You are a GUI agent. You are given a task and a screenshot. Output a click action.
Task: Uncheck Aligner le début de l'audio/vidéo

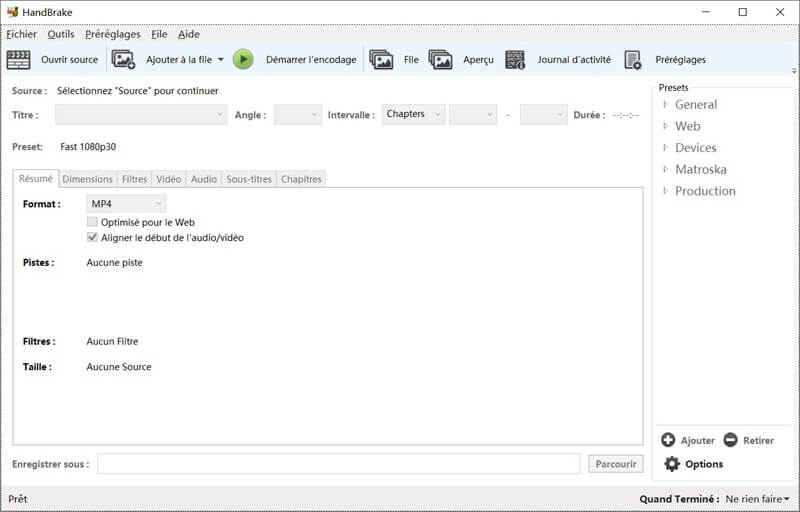[92, 237]
